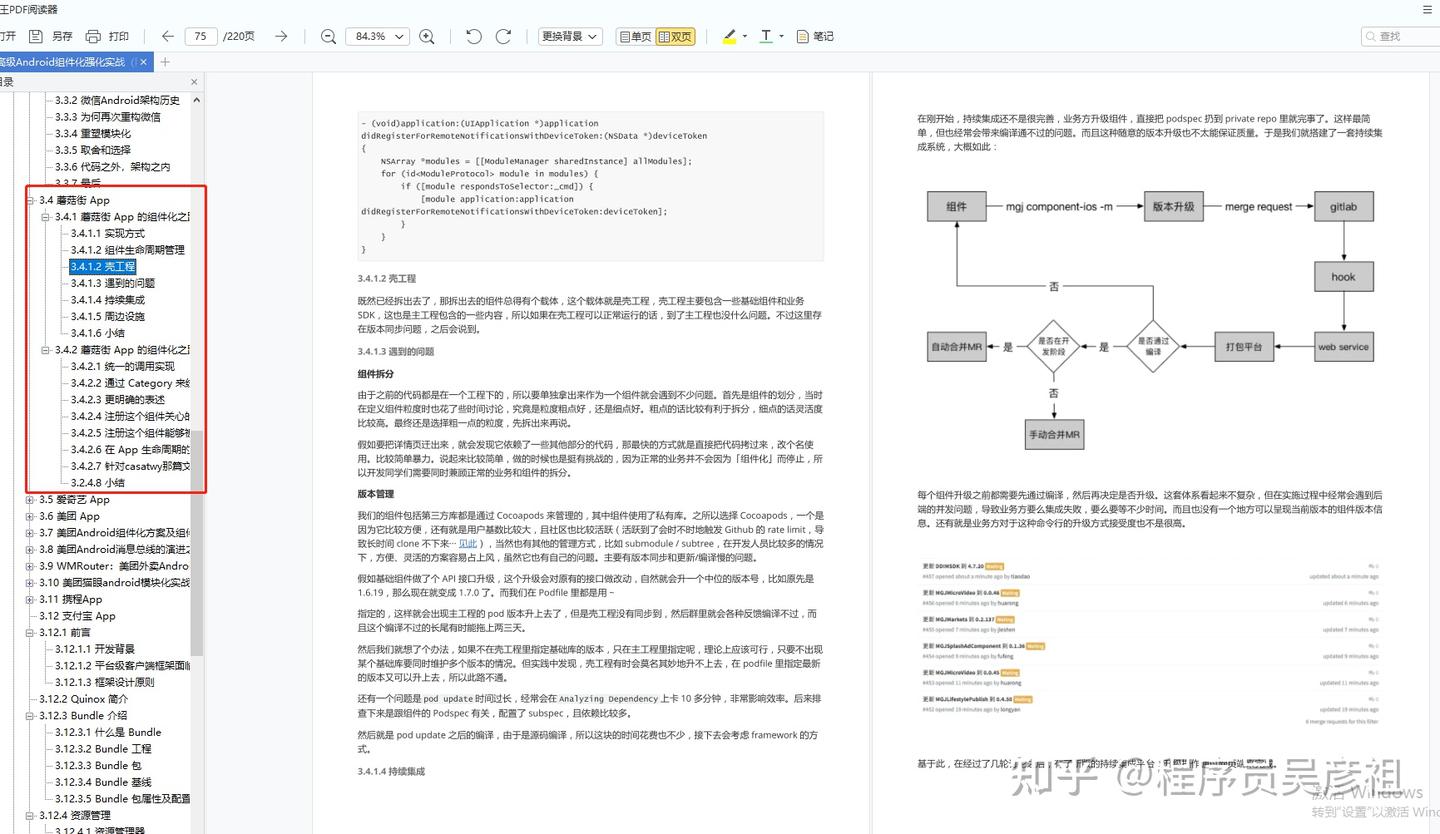1440x834 pixels.
Task: Select the yellow highlighter annotation tool
Action: (729, 36)
